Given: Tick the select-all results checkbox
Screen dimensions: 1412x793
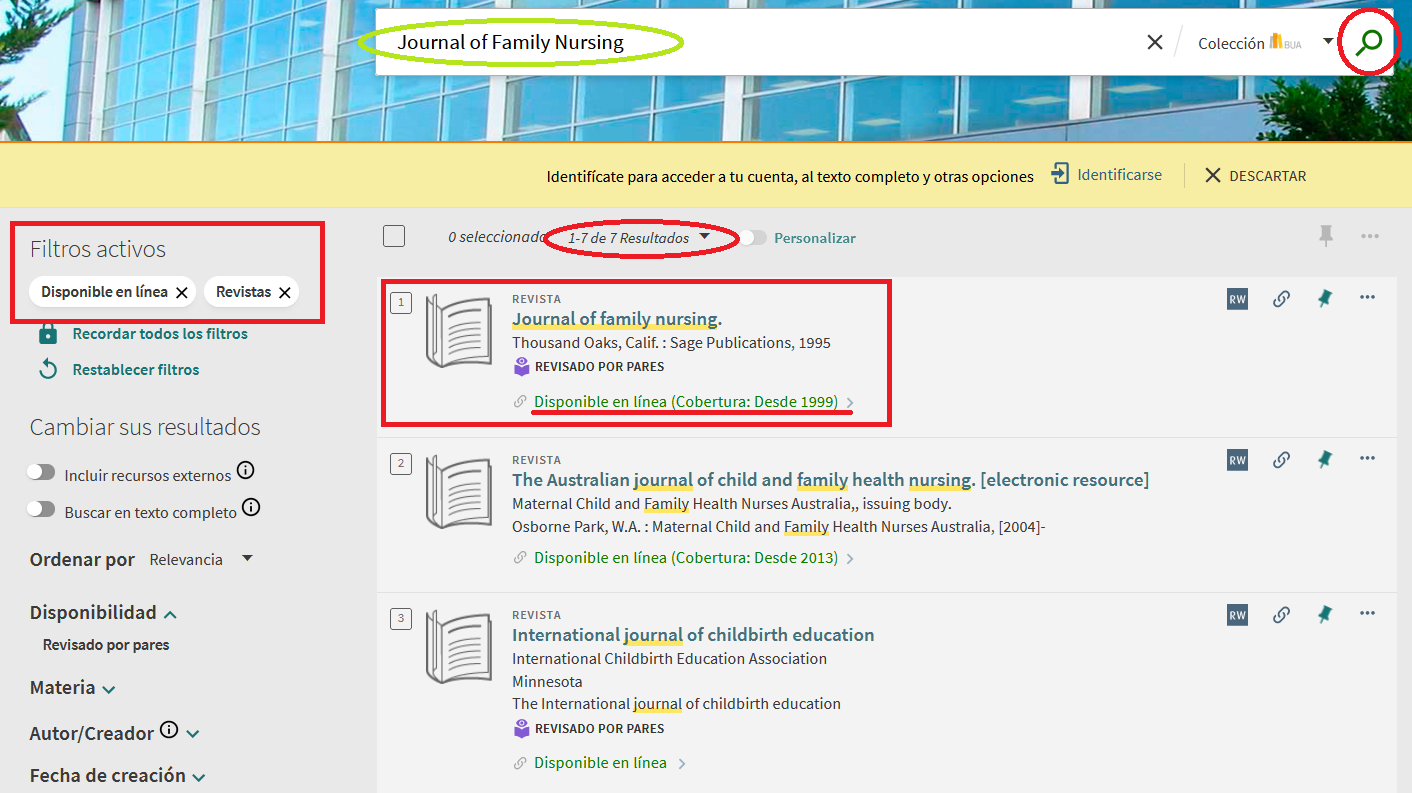Looking at the screenshot, I should pos(394,237).
